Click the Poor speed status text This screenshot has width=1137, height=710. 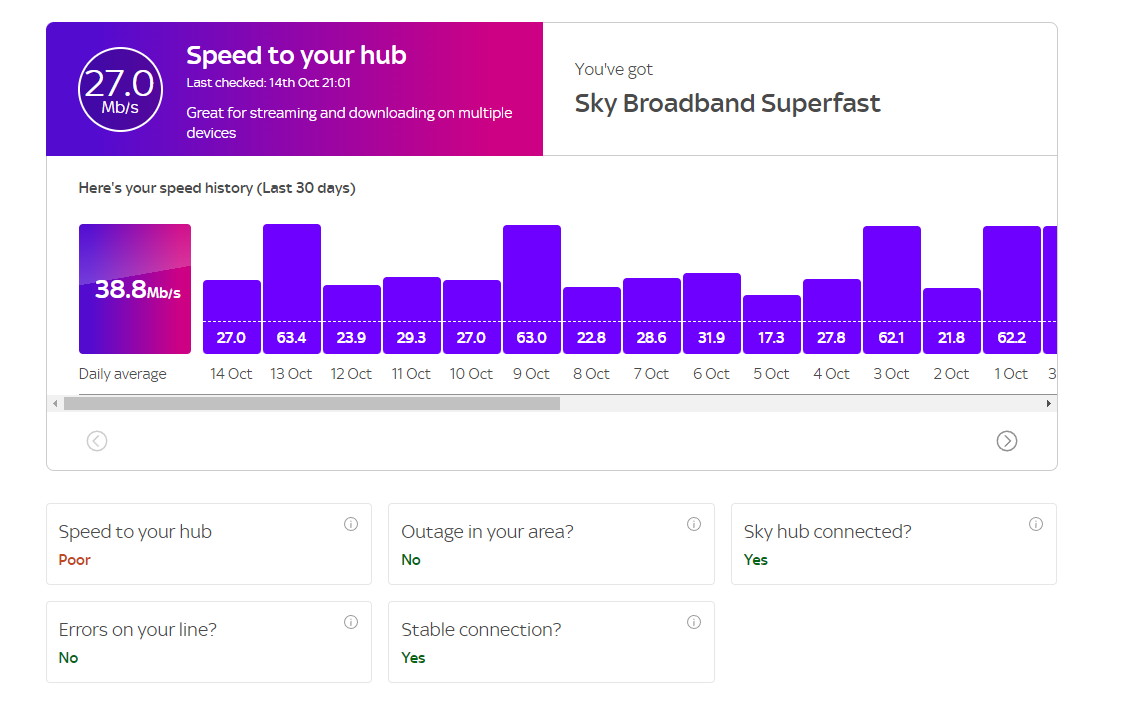coord(74,560)
